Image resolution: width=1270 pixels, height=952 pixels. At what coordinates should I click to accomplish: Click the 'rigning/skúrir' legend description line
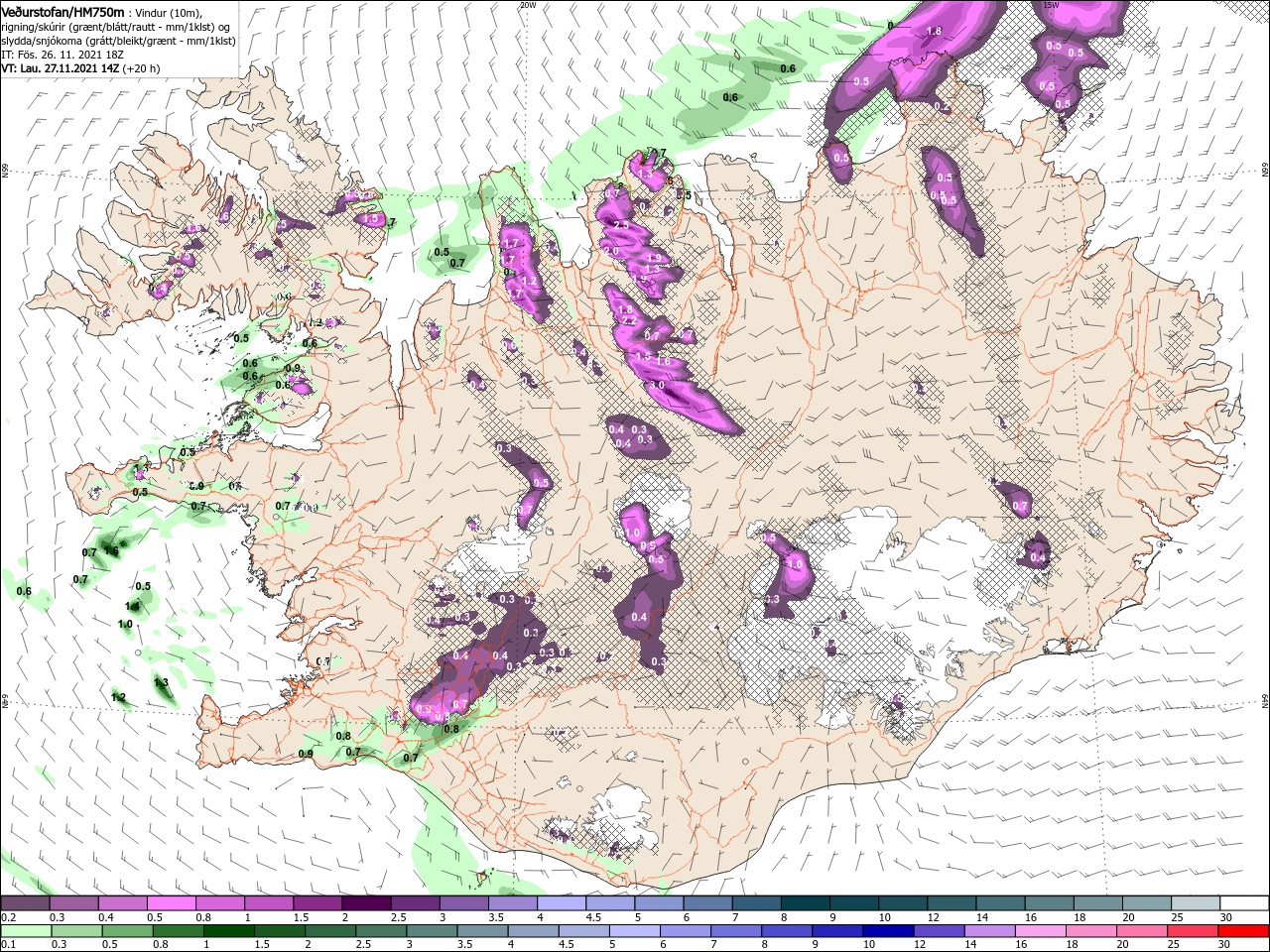tap(115, 27)
